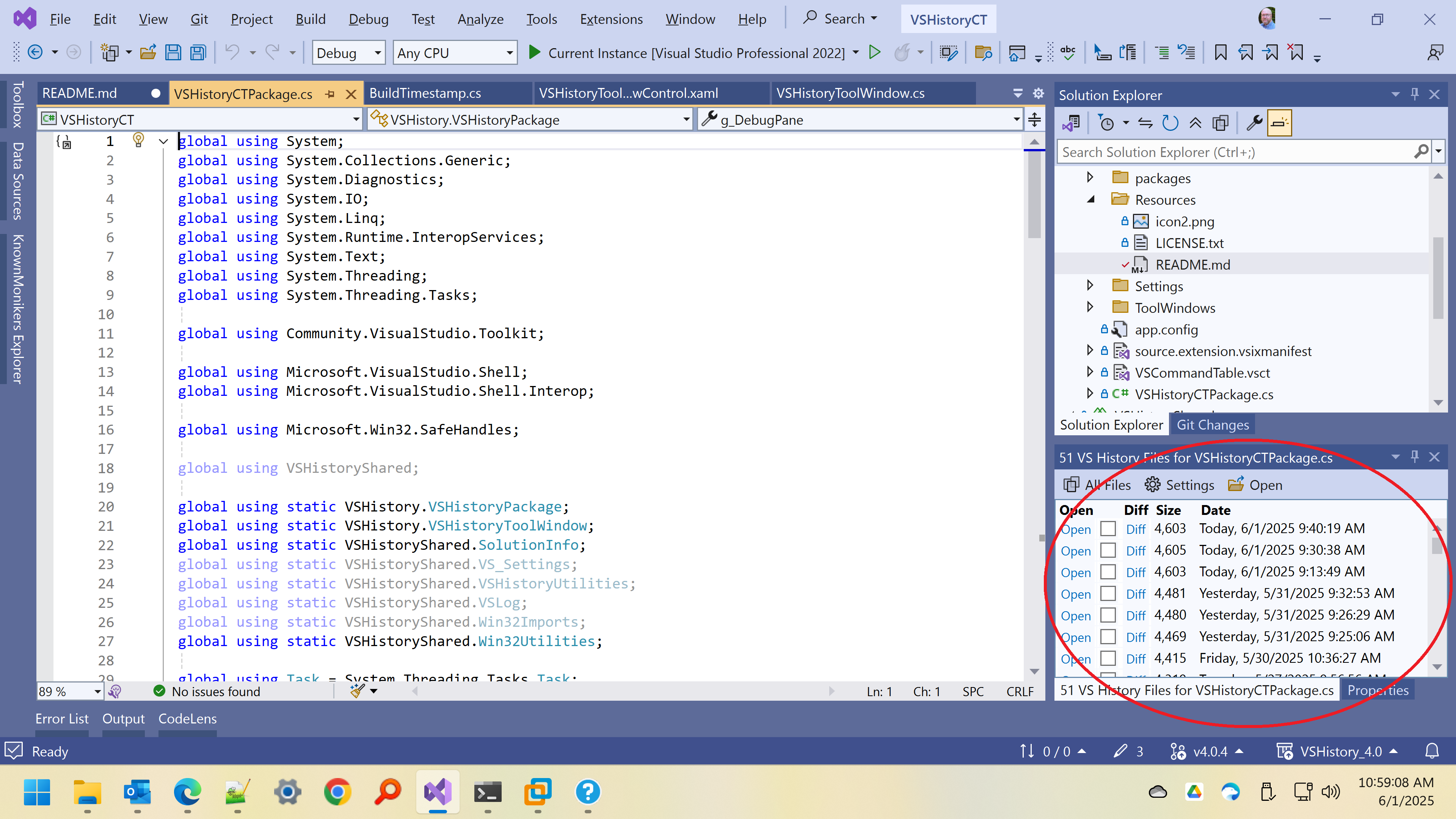Toggle a bookmark with the bookmark icon
The height and width of the screenshot is (819, 1456).
pos(1220,52)
